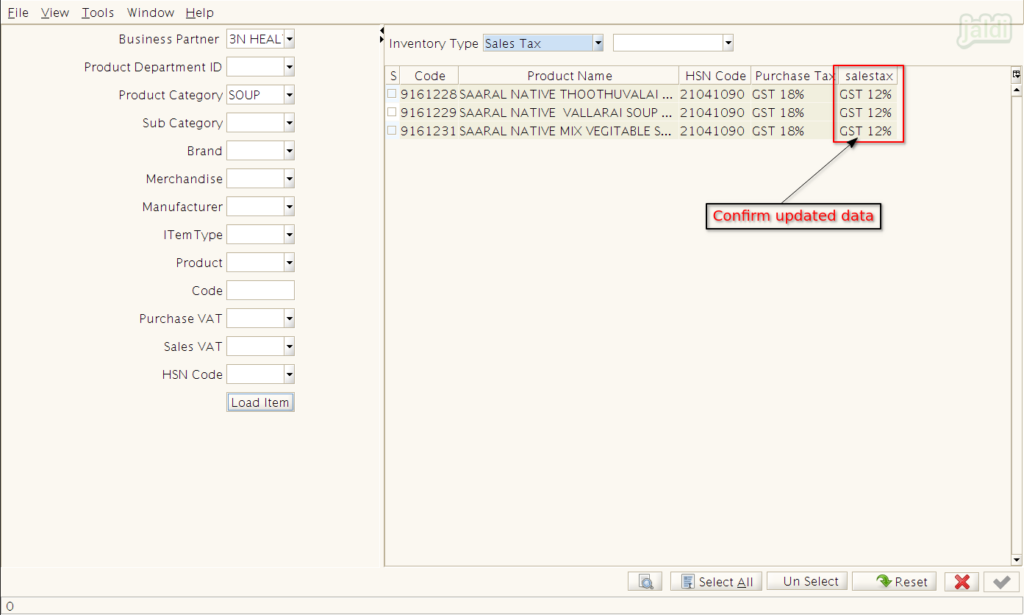The image size is (1024, 615).
Task: Click the Un Select button
Action: point(807,582)
